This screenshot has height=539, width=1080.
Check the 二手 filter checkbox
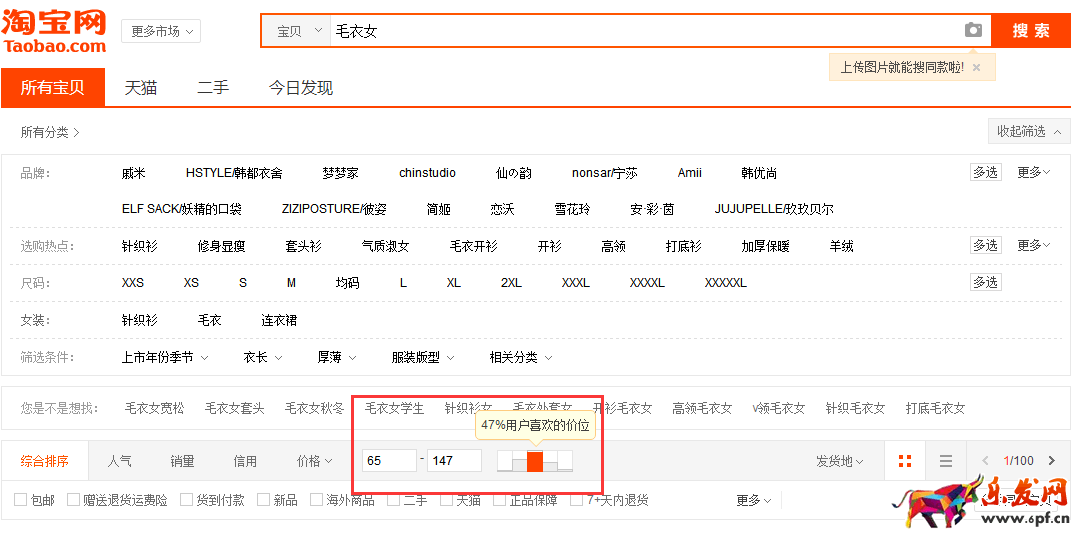393,500
